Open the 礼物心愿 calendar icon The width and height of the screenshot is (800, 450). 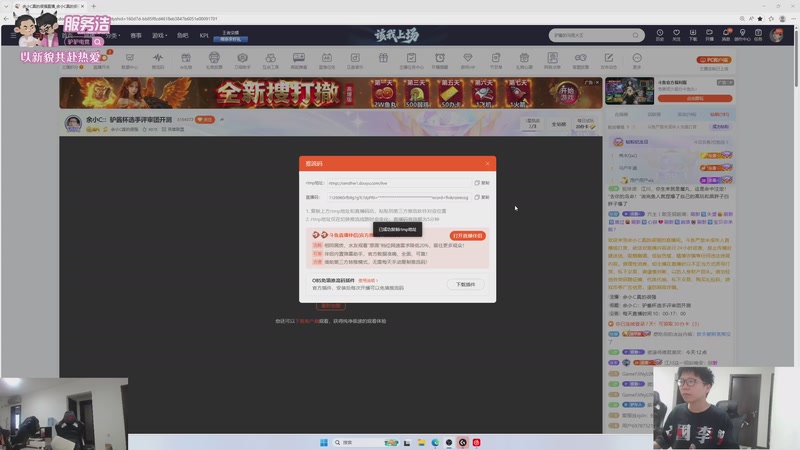coord(524,61)
